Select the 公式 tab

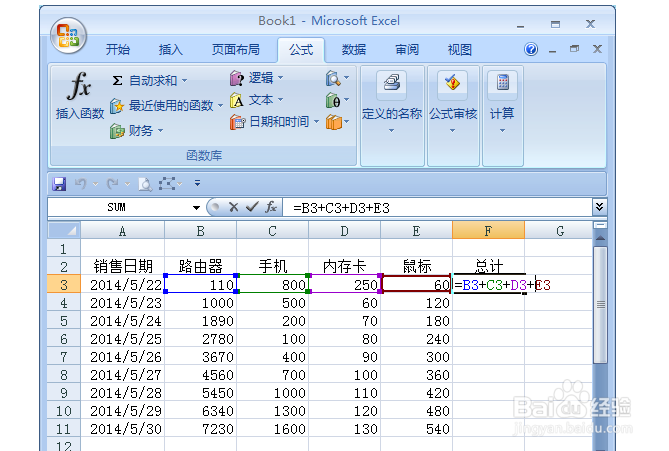(x=301, y=49)
